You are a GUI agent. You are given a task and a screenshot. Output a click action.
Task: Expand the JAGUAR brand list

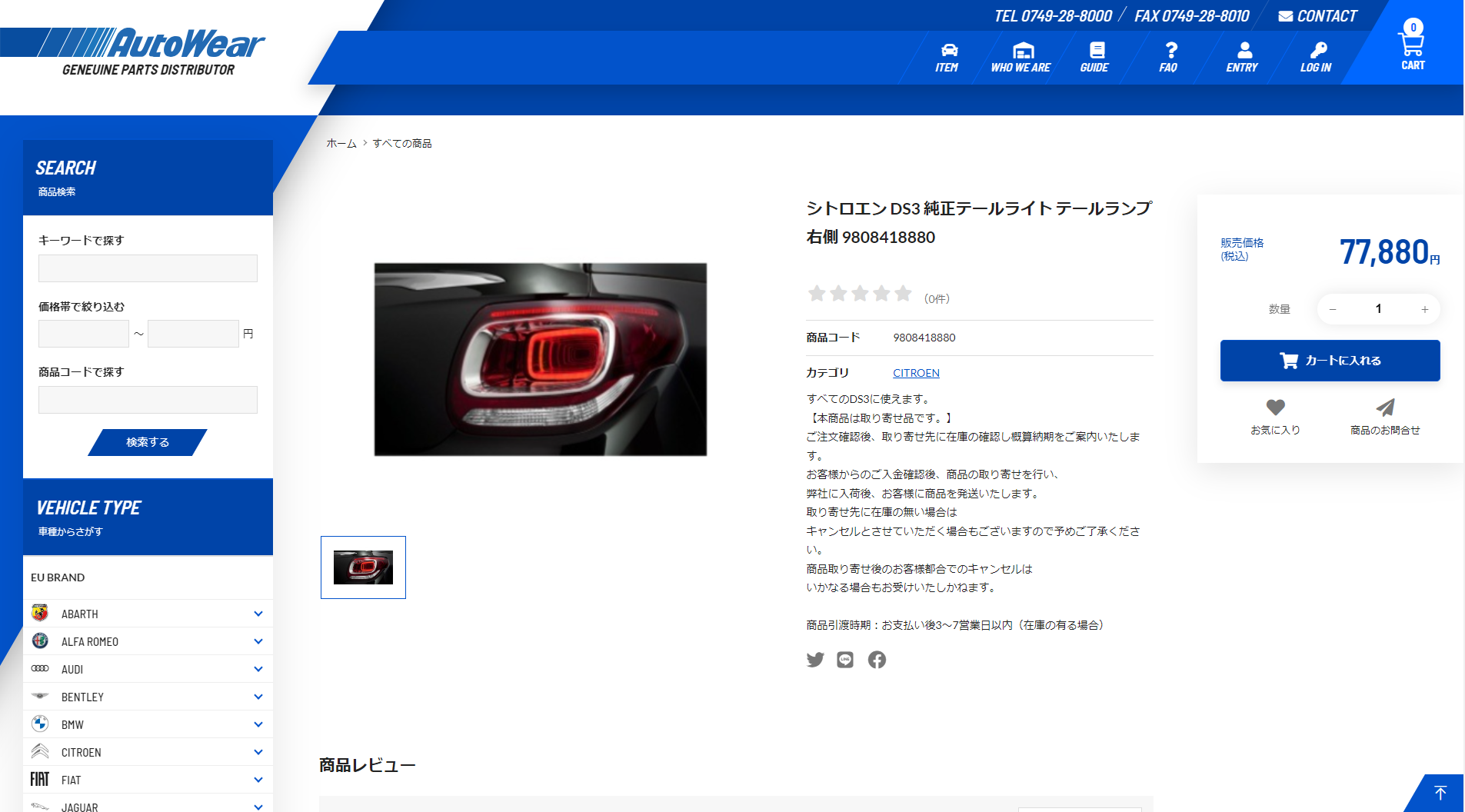click(258, 807)
